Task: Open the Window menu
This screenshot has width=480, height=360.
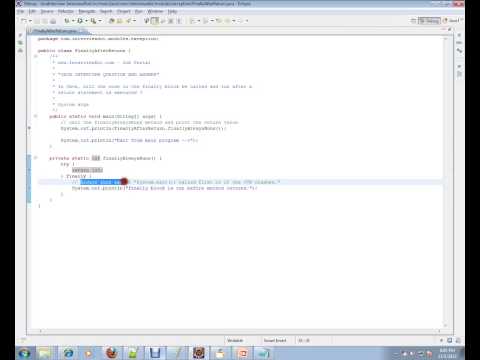Action: click(155, 11)
